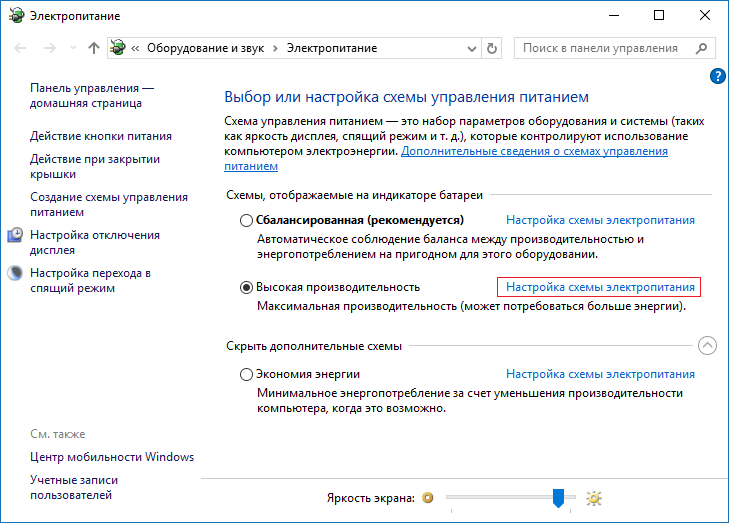
Task: Open Настройка отключения дисплея link
Action: click(x=95, y=242)
